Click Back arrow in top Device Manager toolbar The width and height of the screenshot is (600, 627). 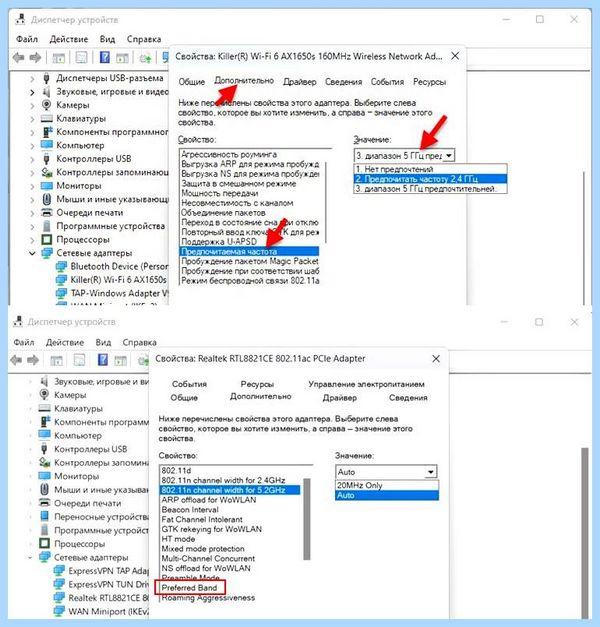(18, 58)
